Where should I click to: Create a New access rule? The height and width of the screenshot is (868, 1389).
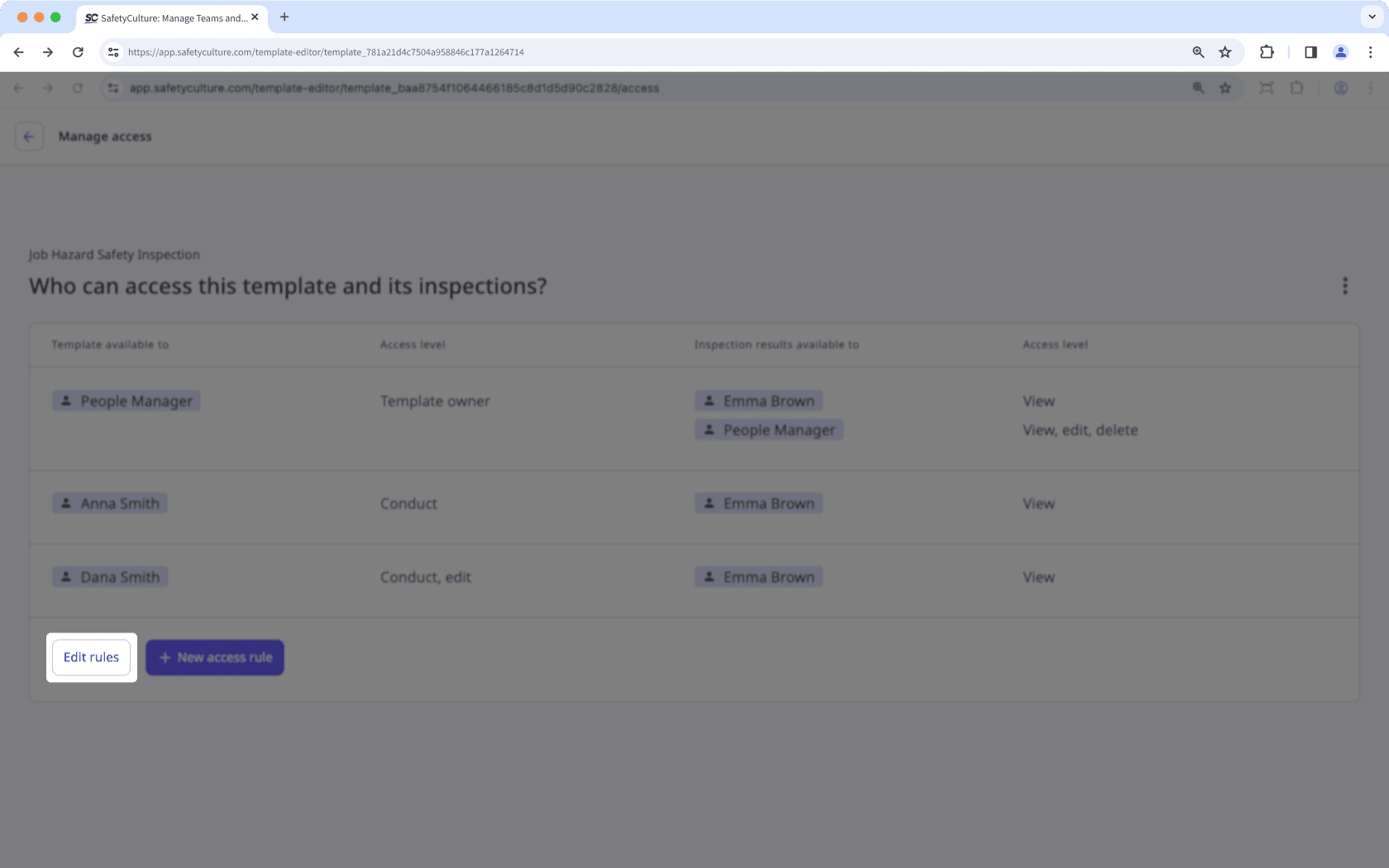tap(214, 657)
